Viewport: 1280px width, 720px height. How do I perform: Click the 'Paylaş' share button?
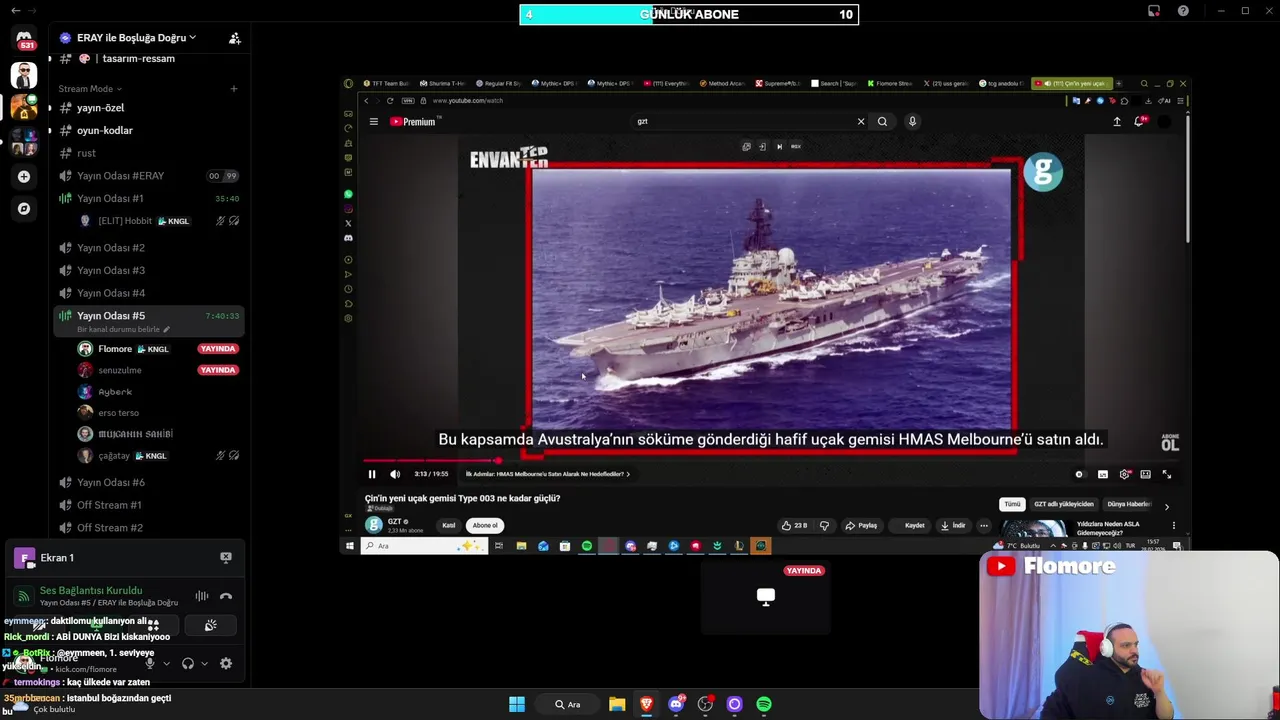[x=861, y=525]
